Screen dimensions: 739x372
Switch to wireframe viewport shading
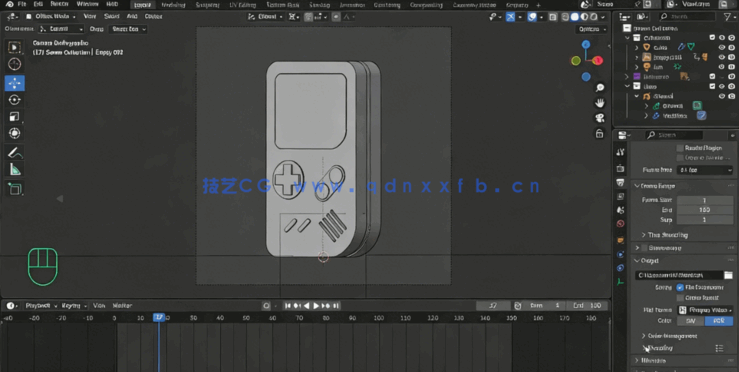[x=565, y=17]
